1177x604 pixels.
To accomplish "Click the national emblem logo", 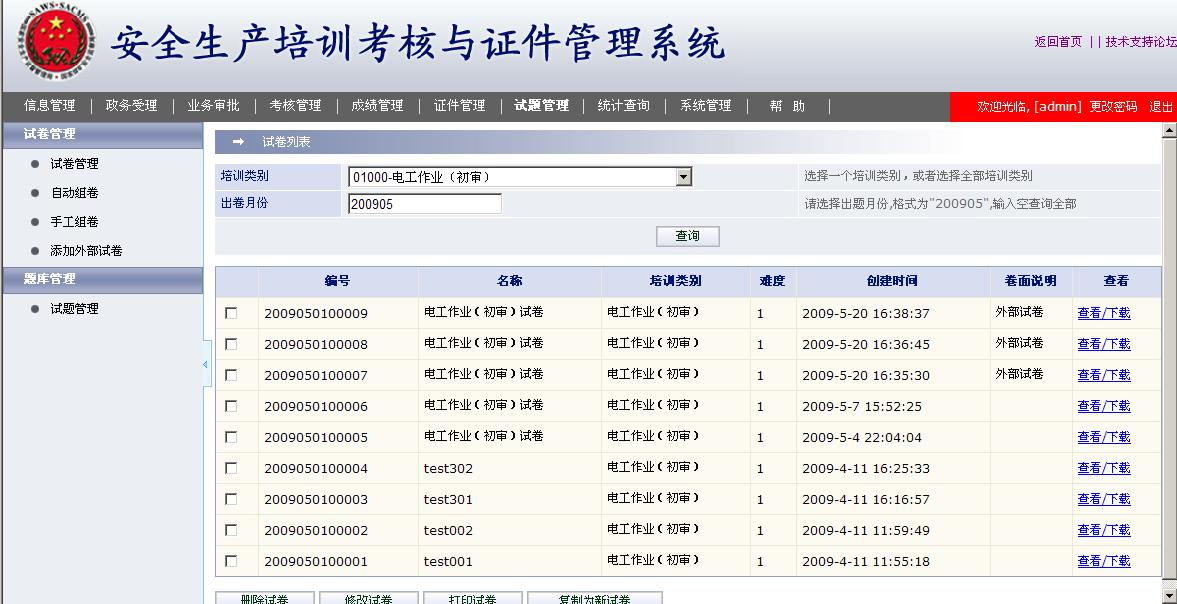I will [x=57, y=41].
